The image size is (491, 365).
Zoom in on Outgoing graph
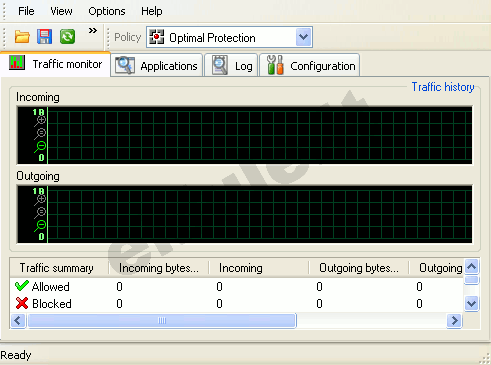tap(40, 200)
